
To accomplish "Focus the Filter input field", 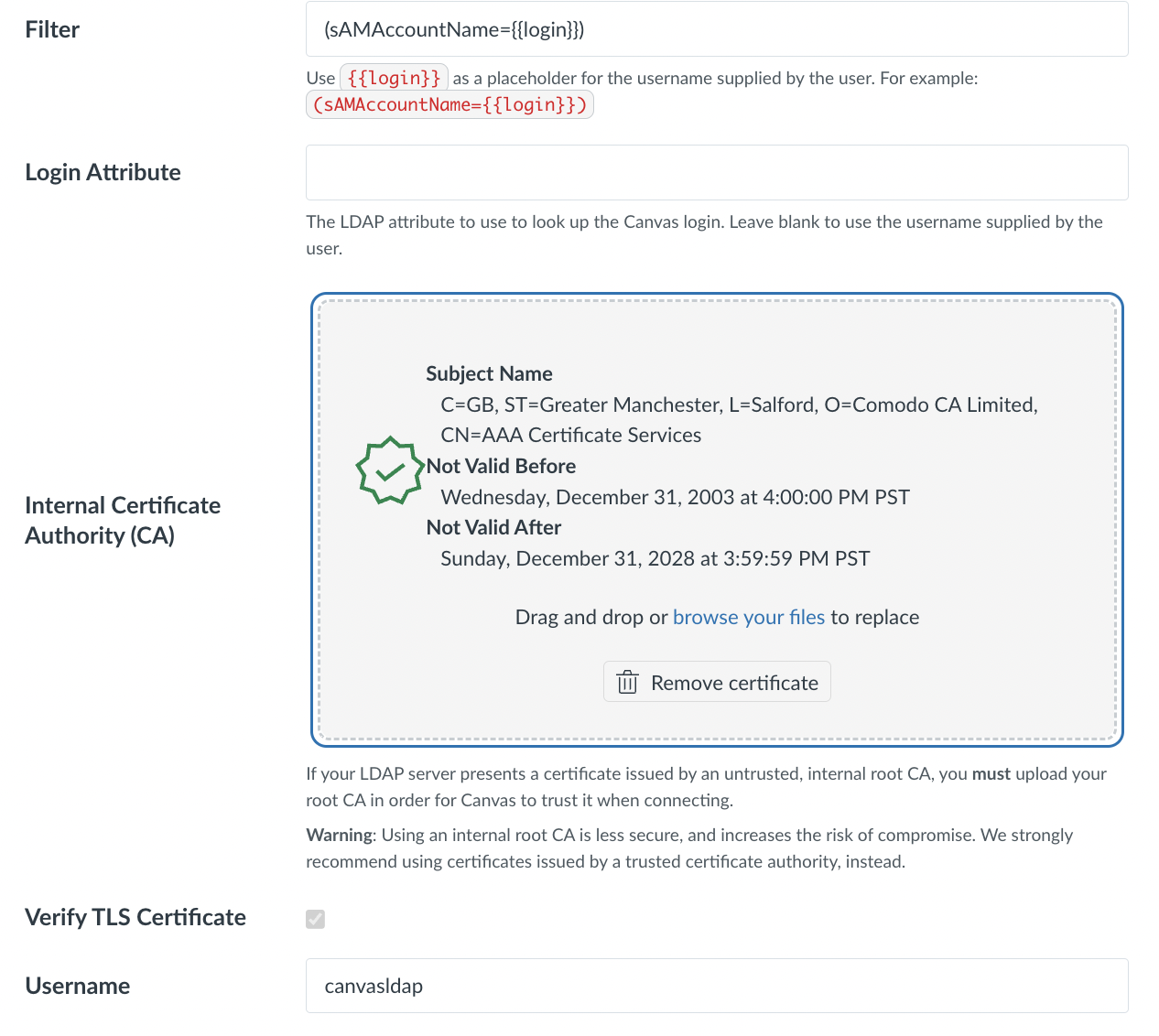I will [717, 29].
